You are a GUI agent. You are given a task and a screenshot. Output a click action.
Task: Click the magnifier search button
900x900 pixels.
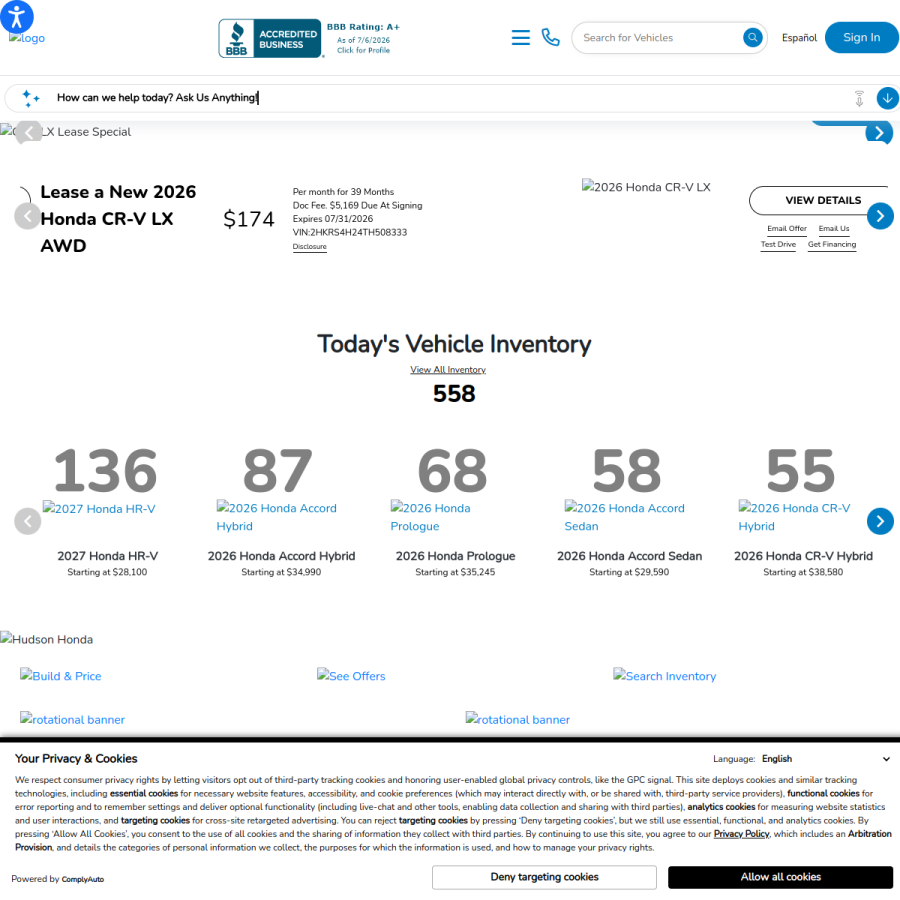point(752,38)
